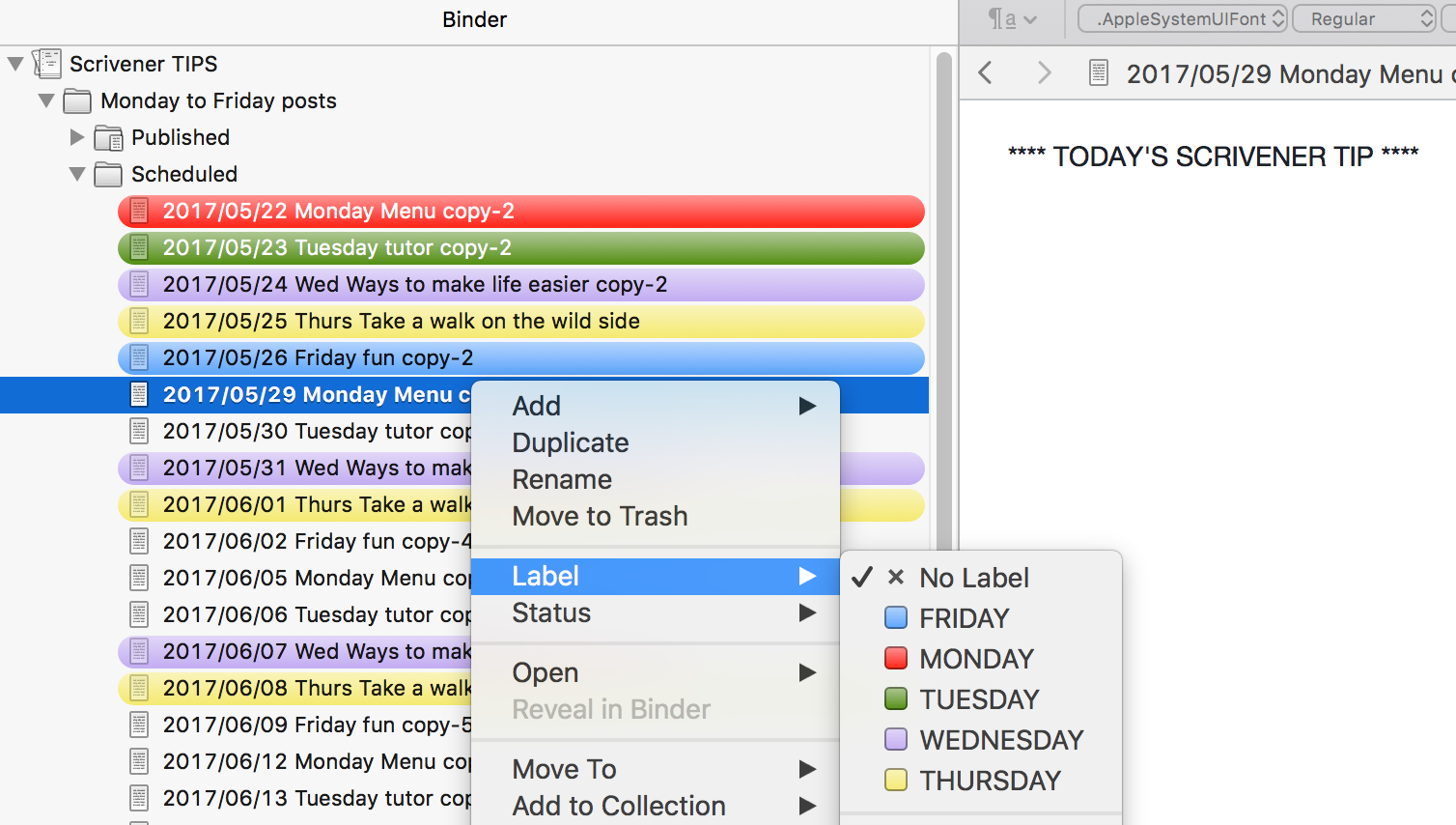1456x825 pixels.
Task: Go forward in editor history
Action: pyautogui.click(x=1044, y=72)
